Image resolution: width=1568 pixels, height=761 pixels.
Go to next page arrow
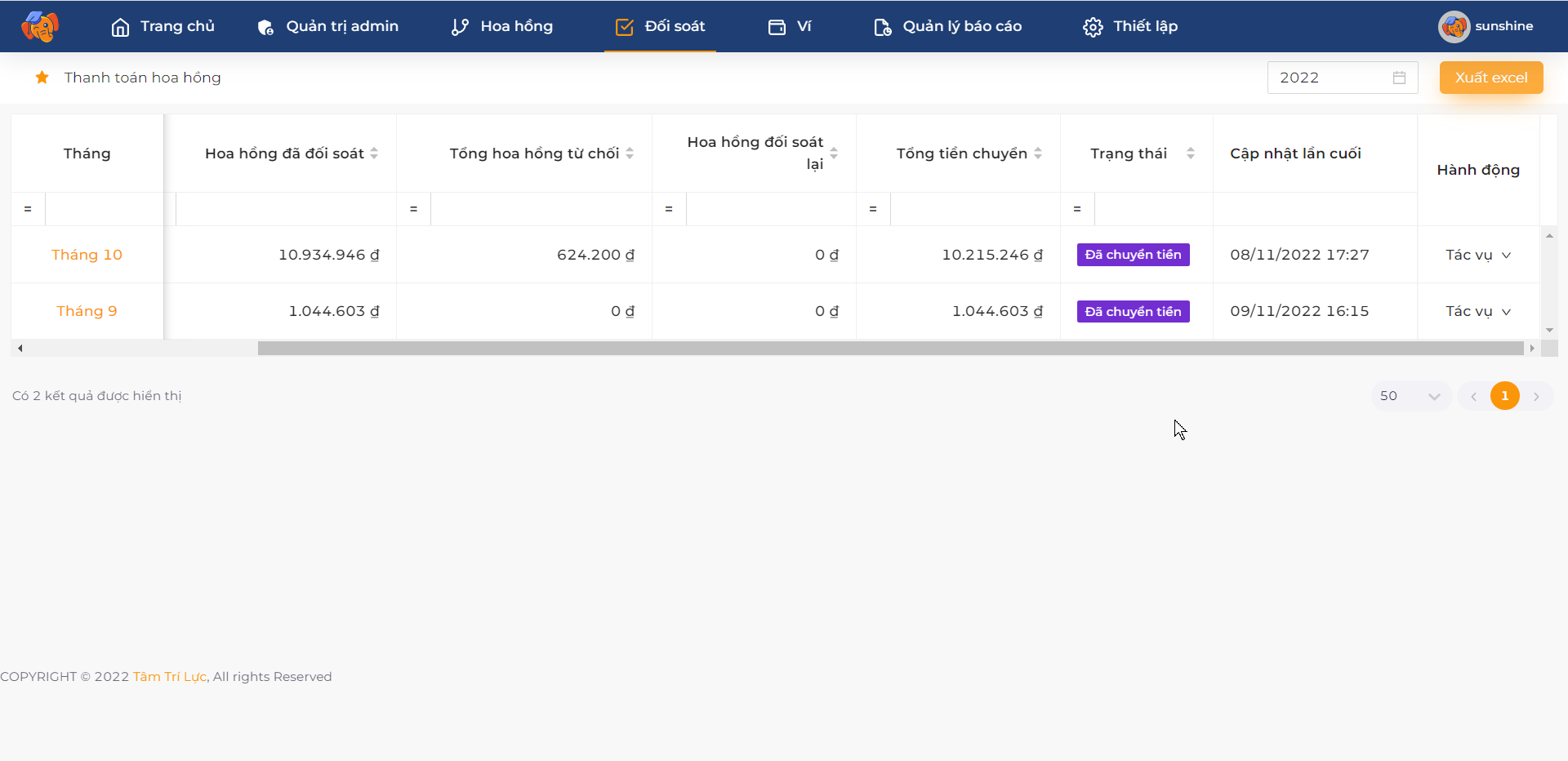click(x=1536, y=396)
